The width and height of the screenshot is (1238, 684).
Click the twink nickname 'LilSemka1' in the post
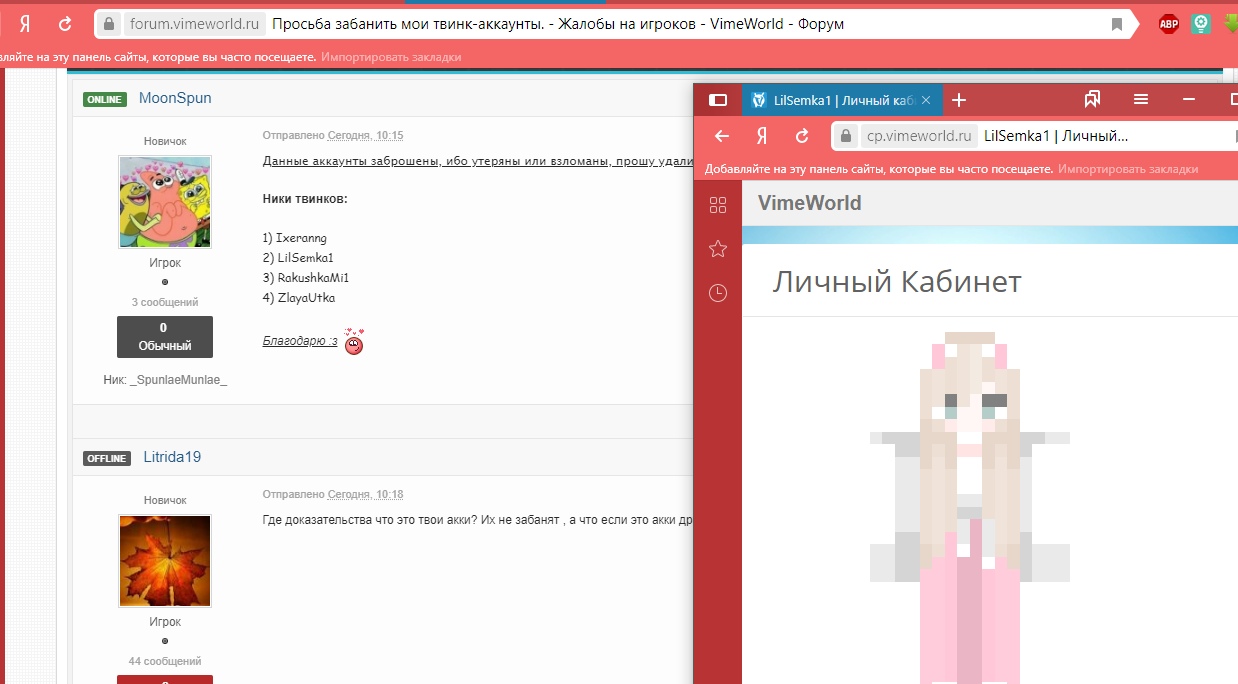point(305,258)
